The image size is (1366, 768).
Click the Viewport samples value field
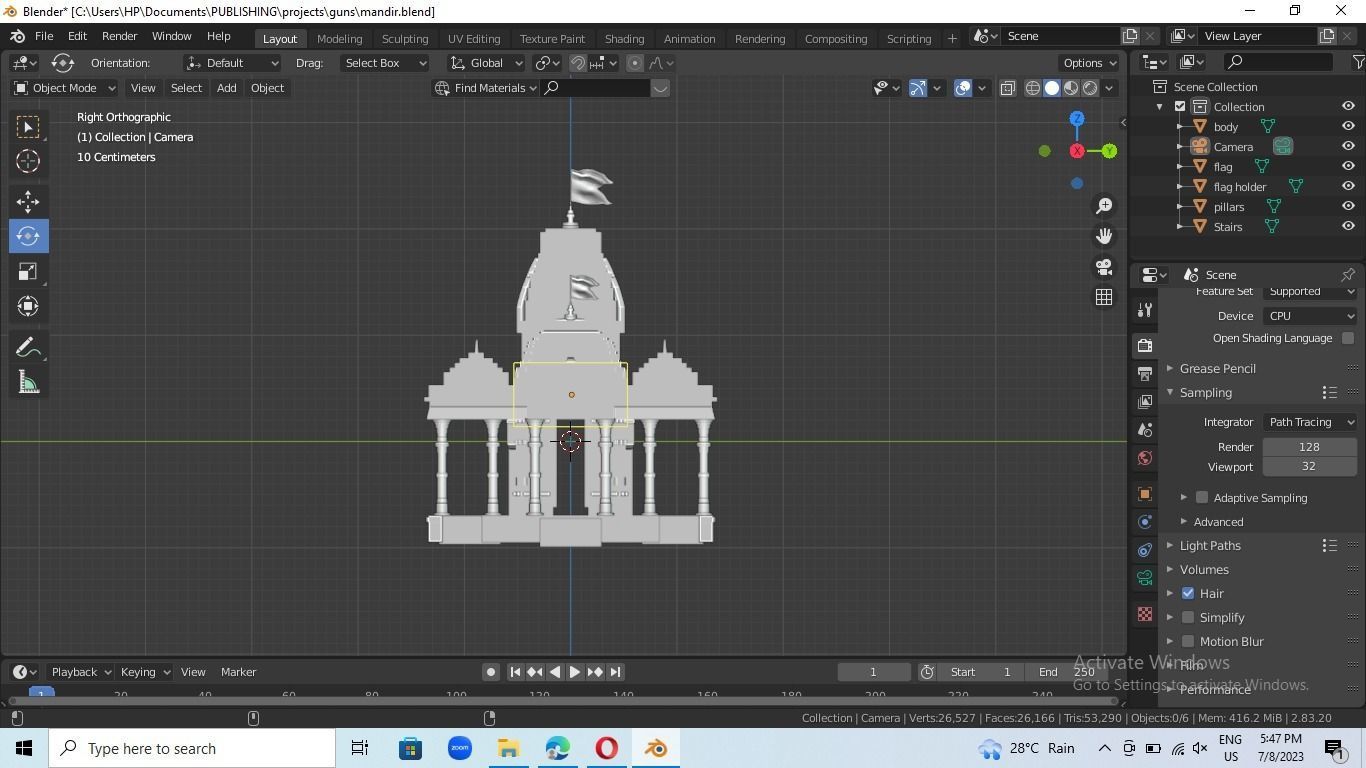(1310, 466)
